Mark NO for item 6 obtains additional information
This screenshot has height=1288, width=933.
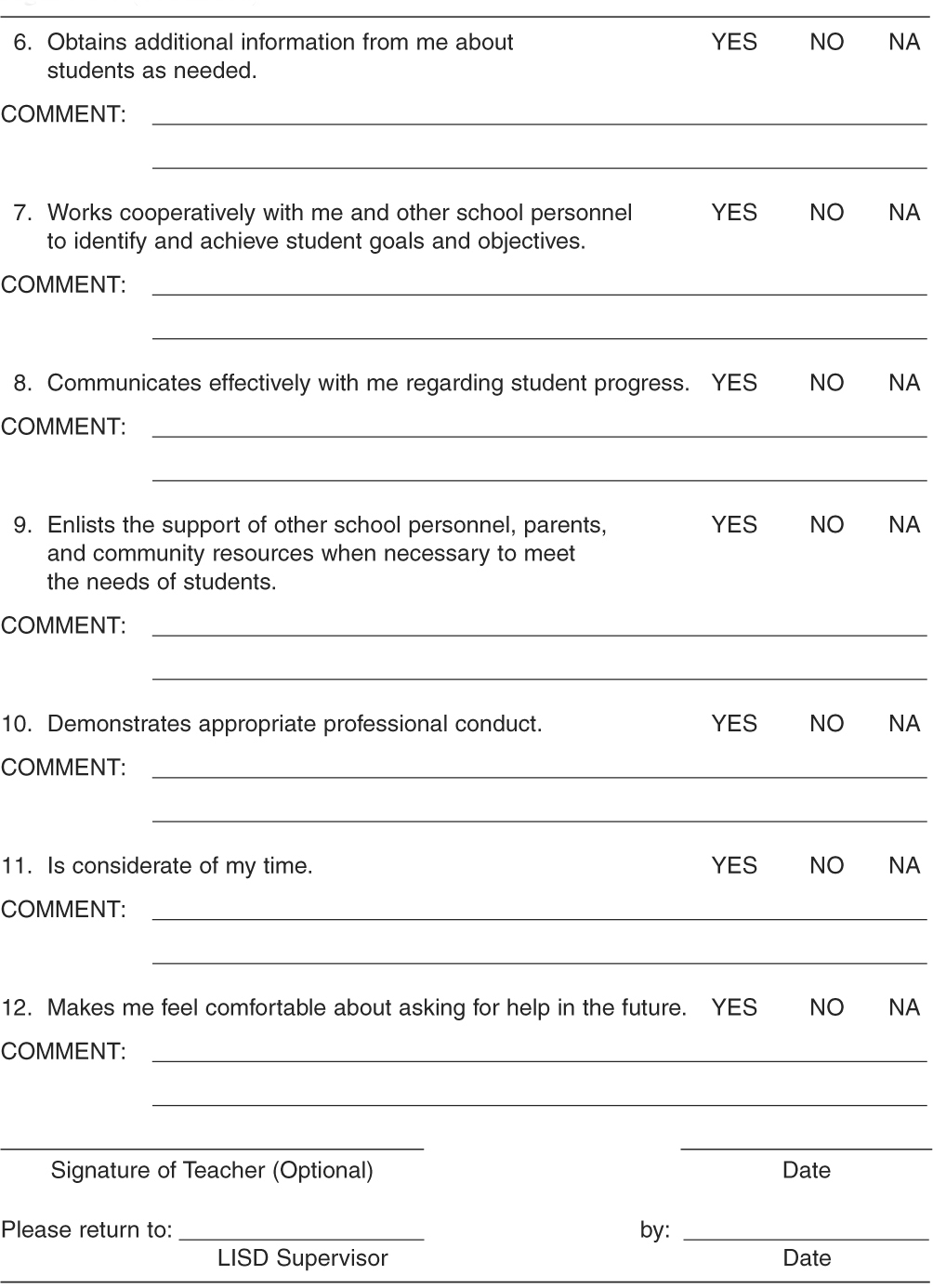point(826,43)
